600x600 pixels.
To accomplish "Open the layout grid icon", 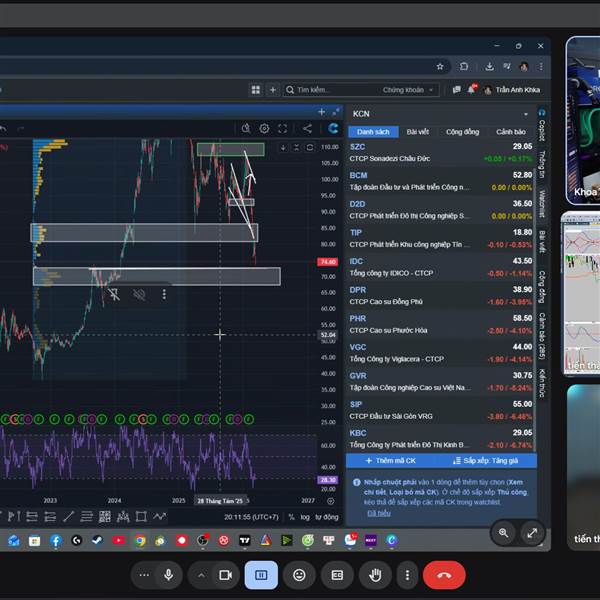I will pyautogui.click(x=256, y=90).
